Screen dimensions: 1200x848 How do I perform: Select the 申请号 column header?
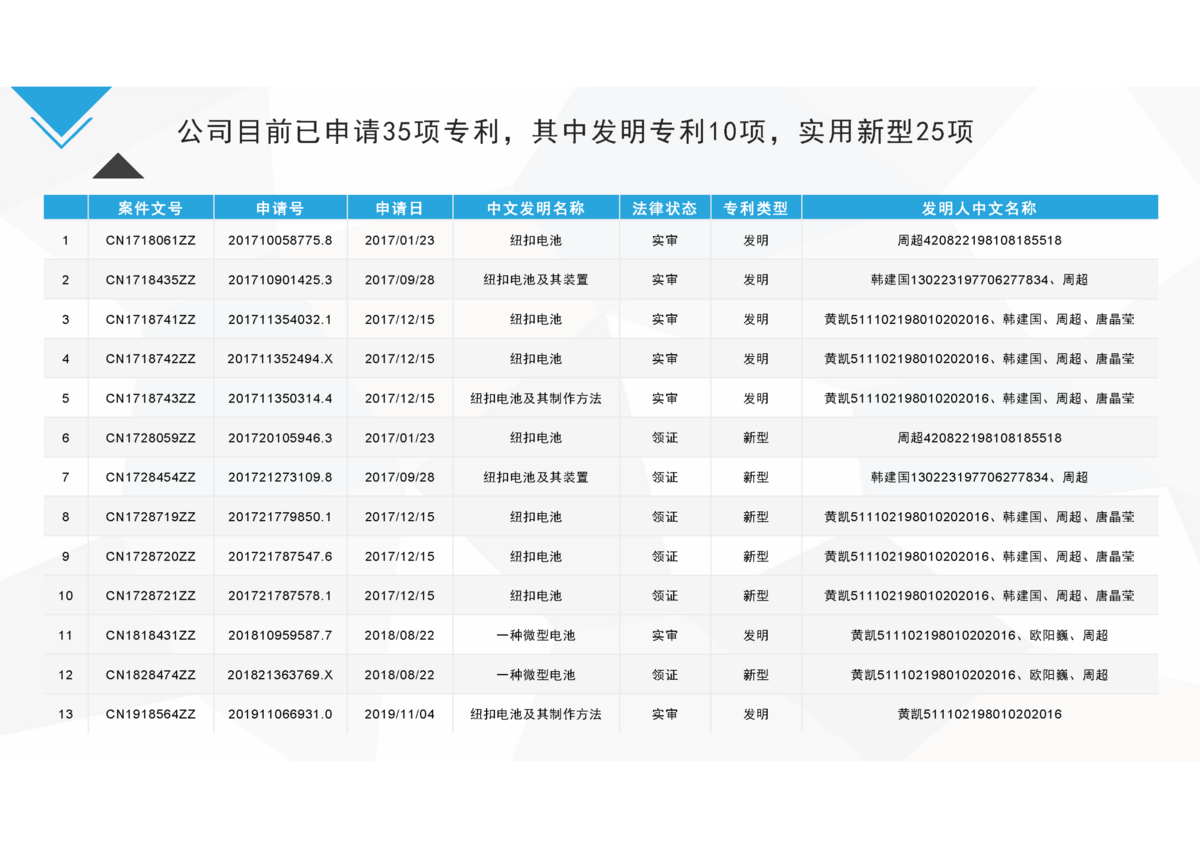point(280,208)
